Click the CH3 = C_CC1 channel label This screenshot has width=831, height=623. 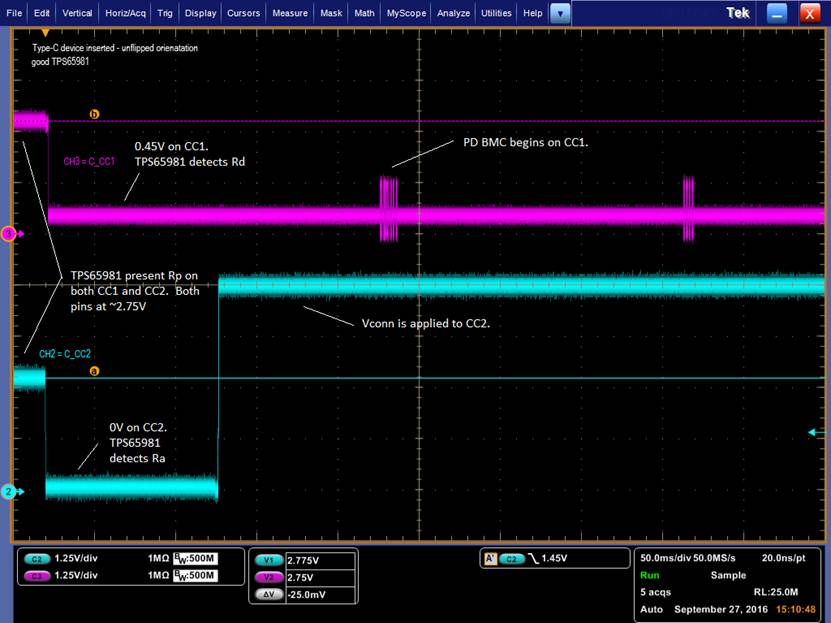[x=89, y=161]
